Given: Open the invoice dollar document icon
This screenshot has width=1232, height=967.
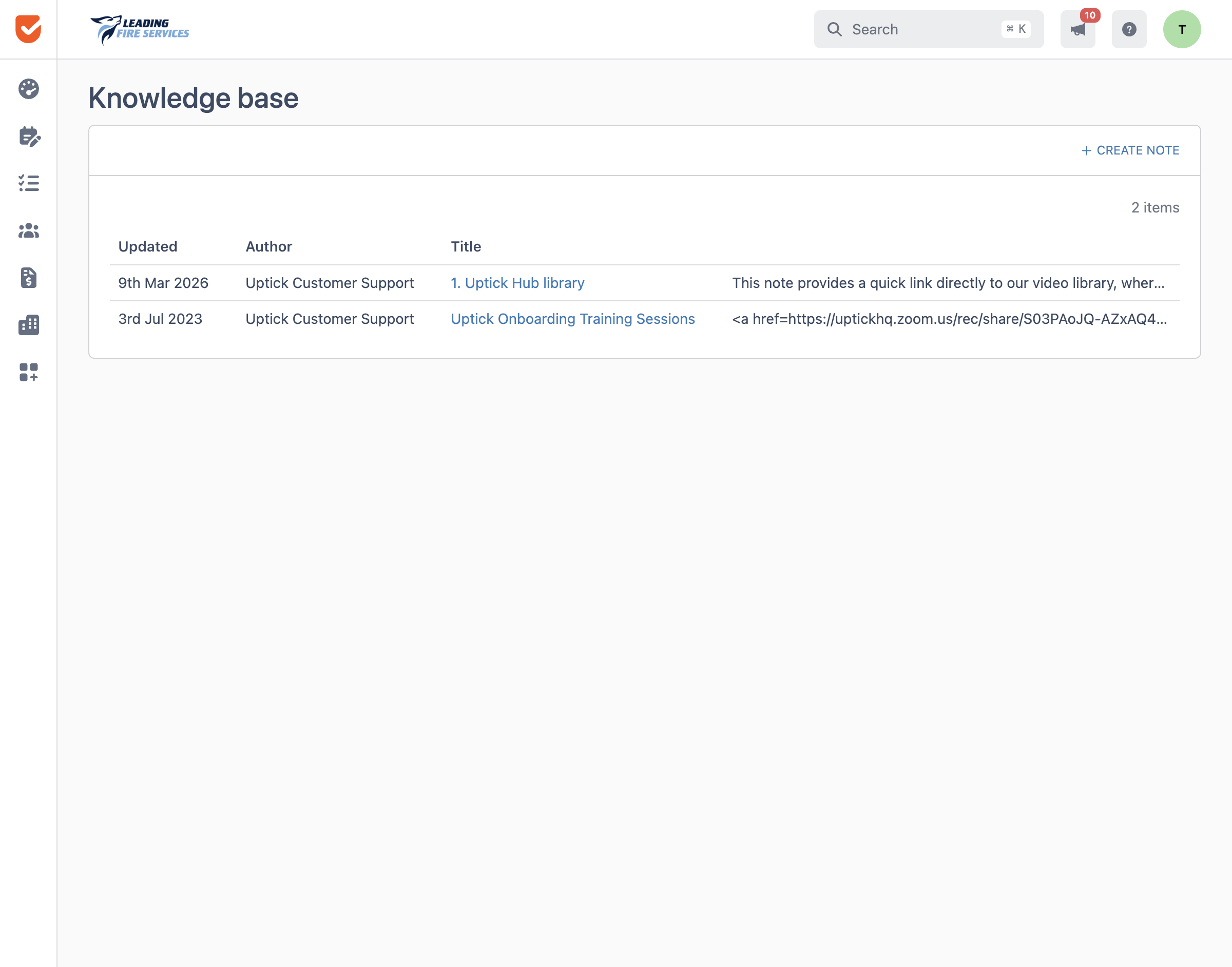Looking at the screenshot, I should coord(28,277).
